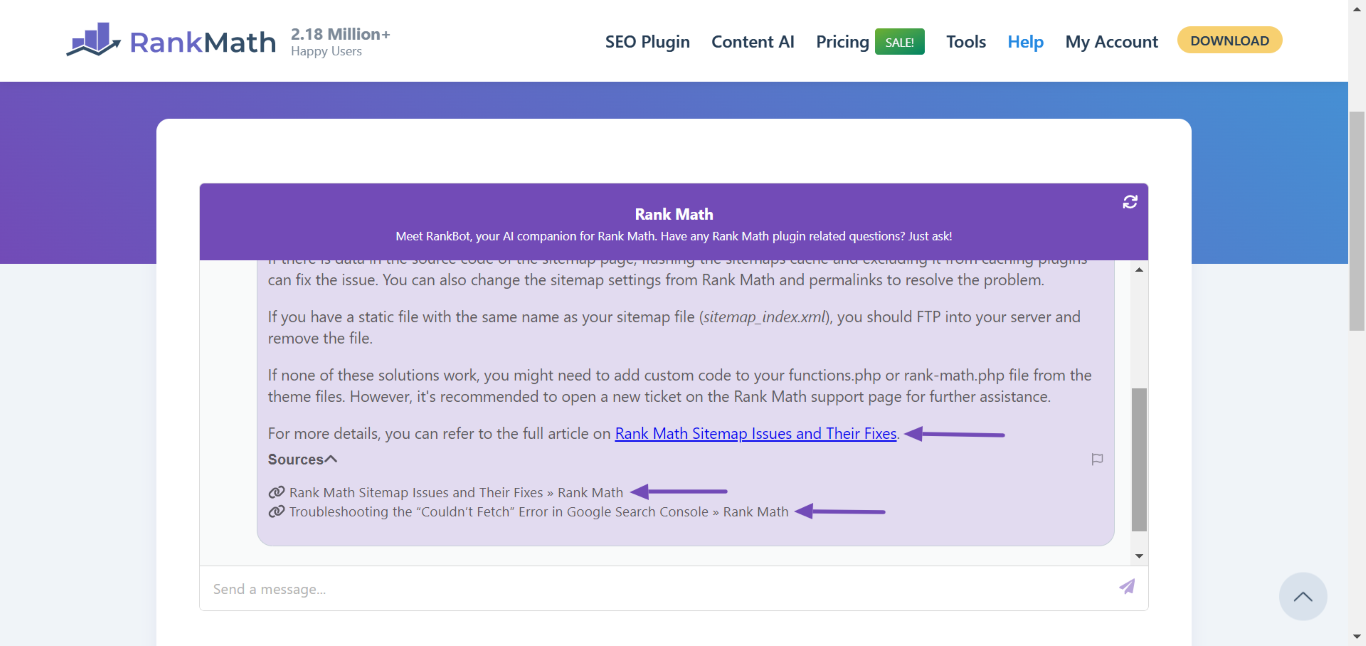1366x646 pixels.
Task: Open the Help menu
Action: point(1025,41)
